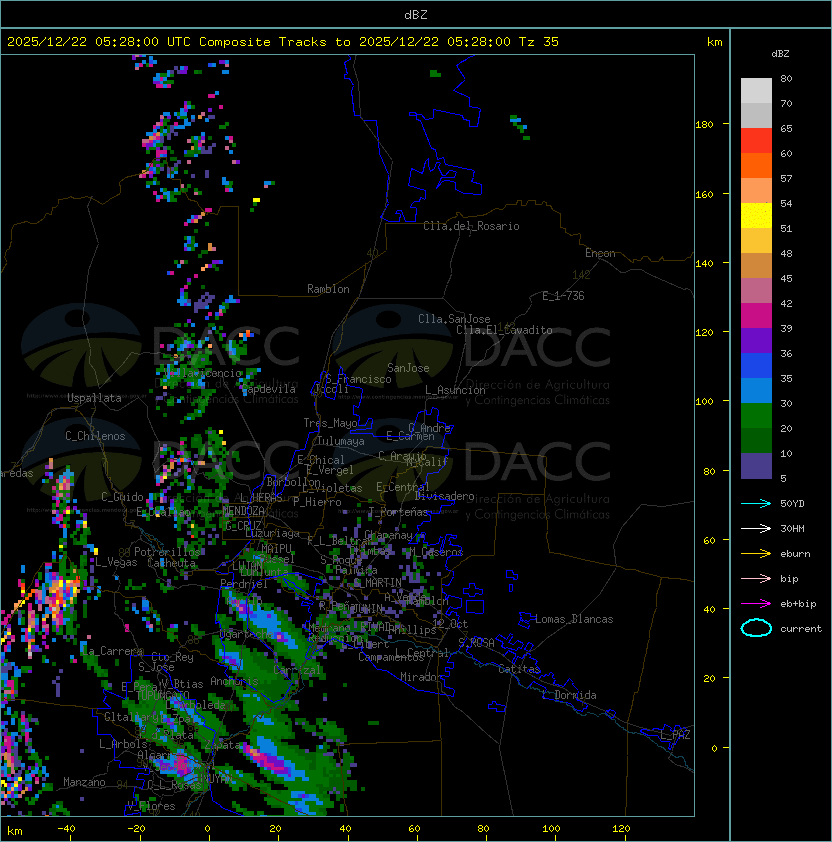Image resolution: width=832 pixels, height=842 pixels.
Task: Click the white 30HM arrow in legend
Action: pos(756,529)
